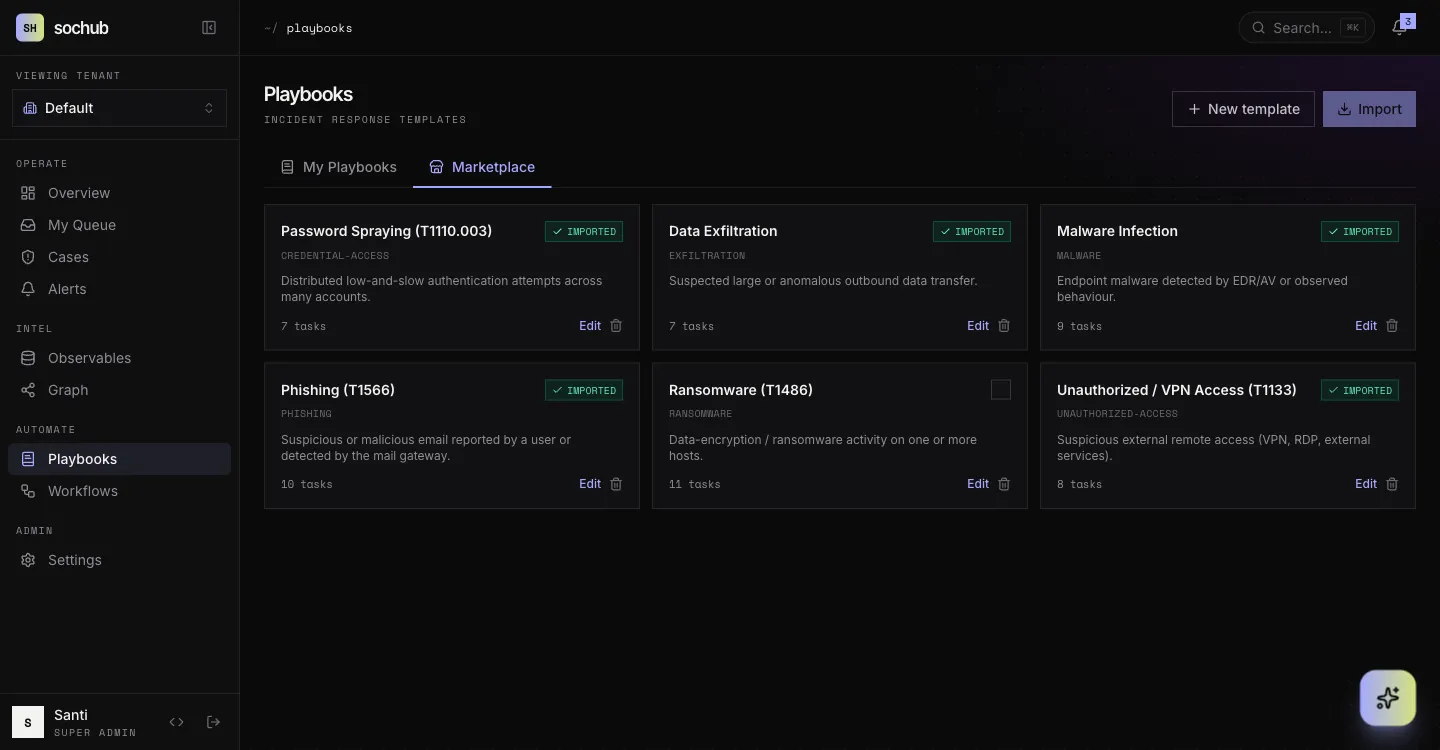Image resolution: width=1440 pixels, height=750 pixels.
Task: Open Cases in sidebar
Action: pos(119,257)
